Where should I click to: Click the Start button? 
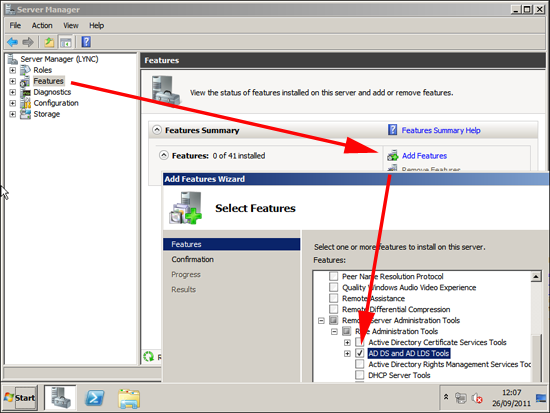tap(20, 398)
